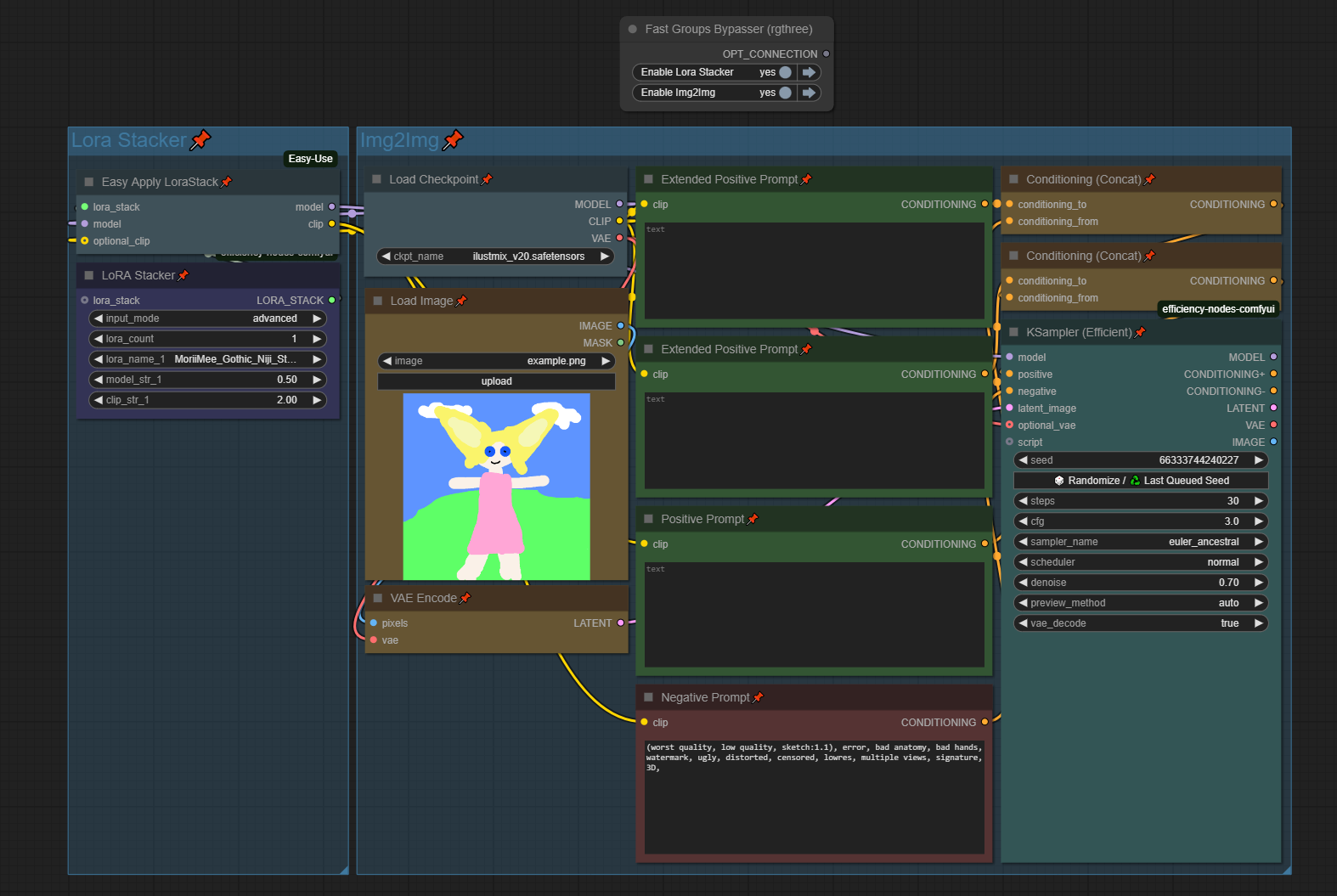1337x896 pixels.
Task: Click Randomize / Last Queued Seed button
Action: (1140, 481)
